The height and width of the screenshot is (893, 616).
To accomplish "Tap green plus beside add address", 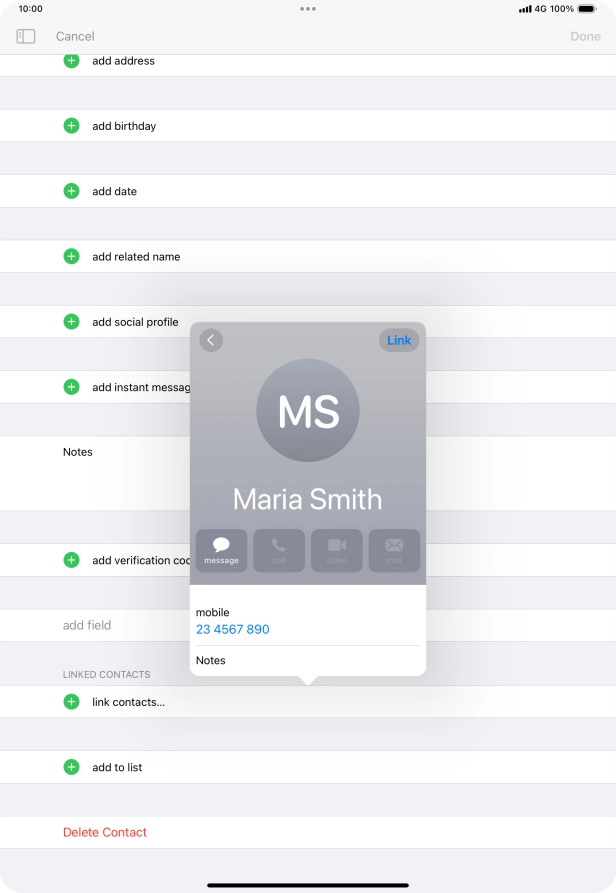I will [x=71, y=61].
